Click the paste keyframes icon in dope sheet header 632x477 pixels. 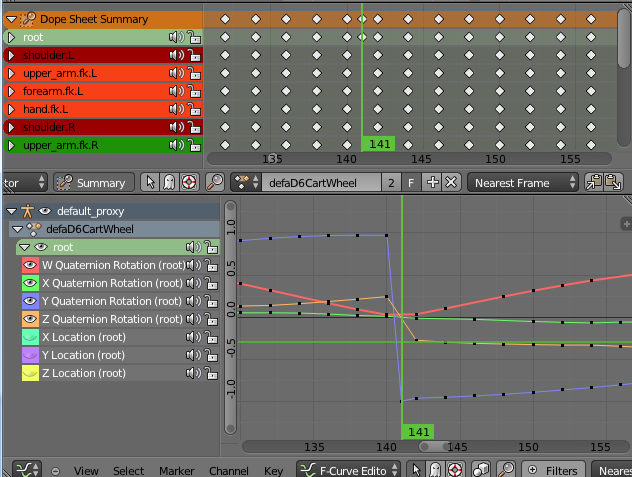click(x=613, y=182)
